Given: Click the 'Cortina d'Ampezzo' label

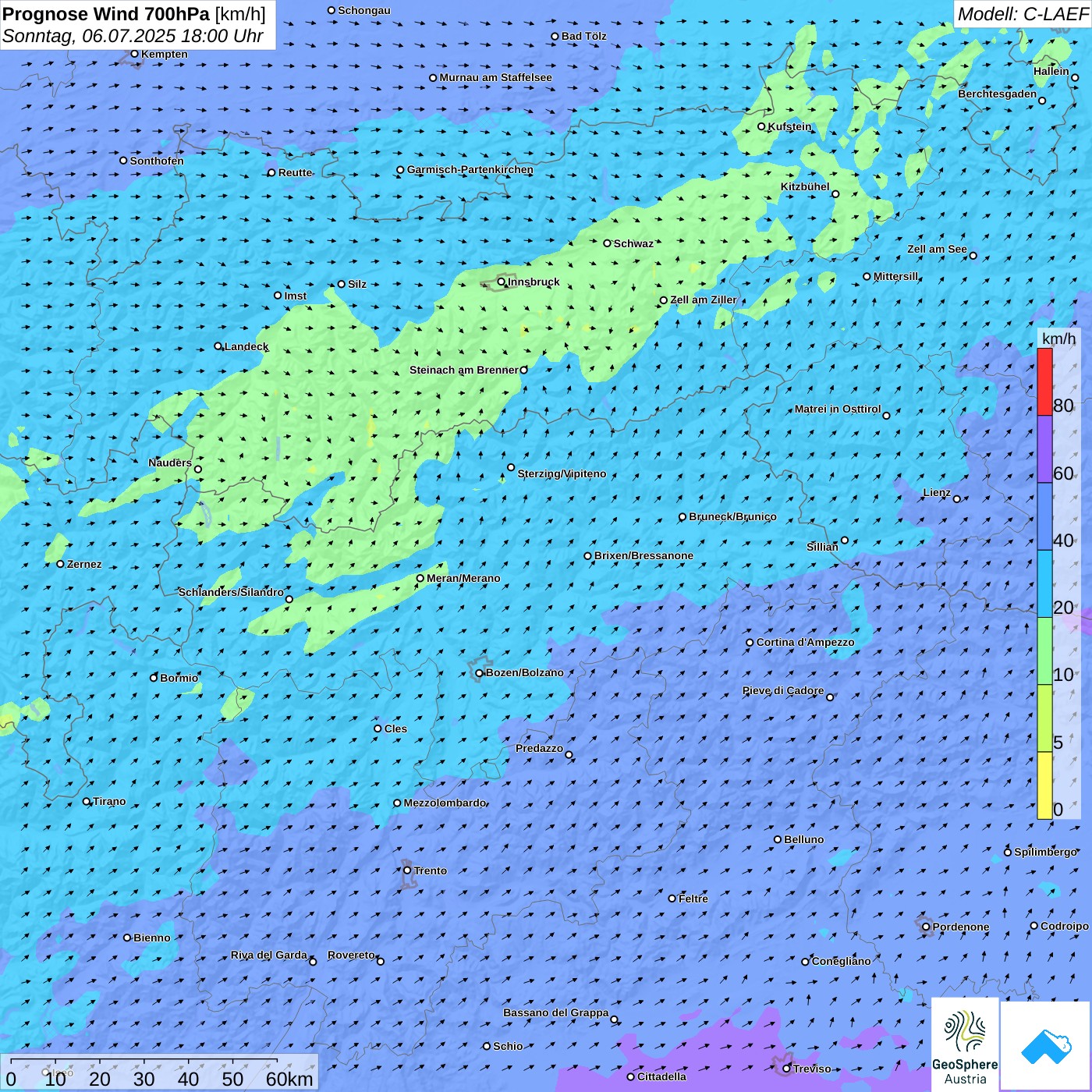Looking at the screenshot, I should [x=805, y=642].
